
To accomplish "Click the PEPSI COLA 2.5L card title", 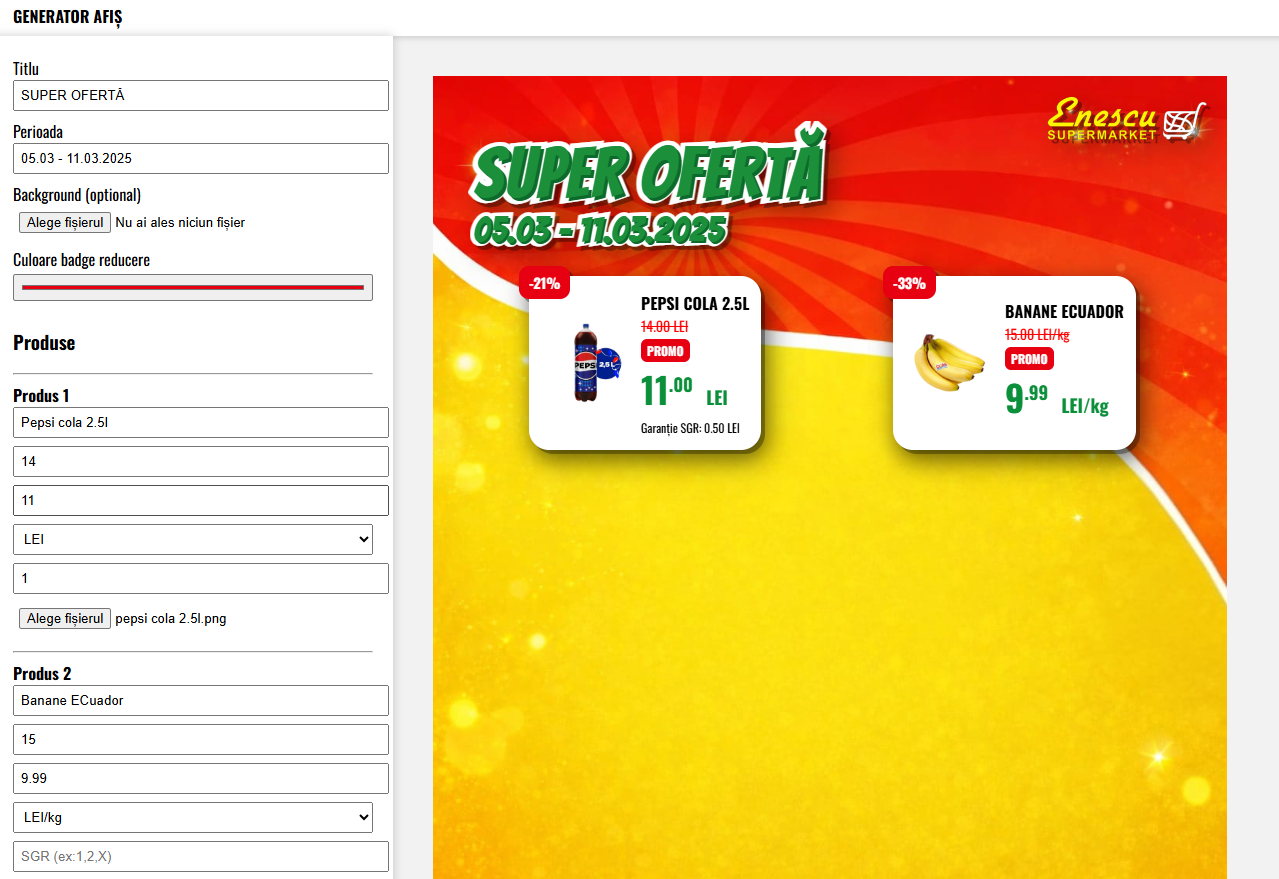I will coord(695,304).
